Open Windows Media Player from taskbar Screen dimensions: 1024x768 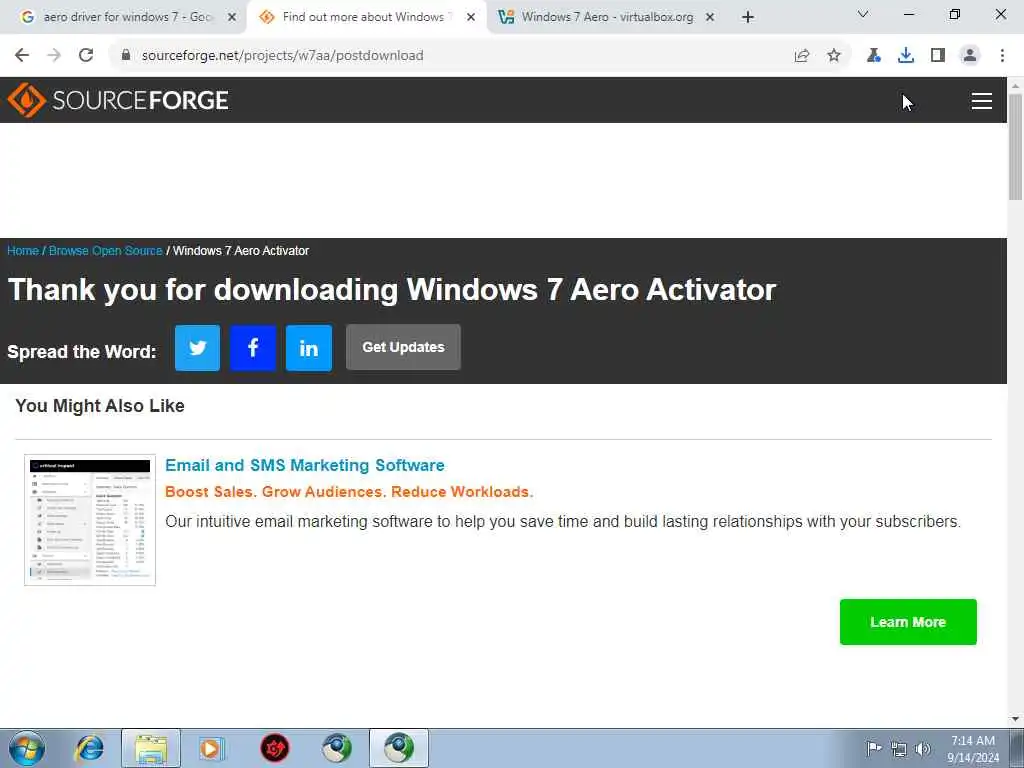pyautogui.click(x=212, y=748)
